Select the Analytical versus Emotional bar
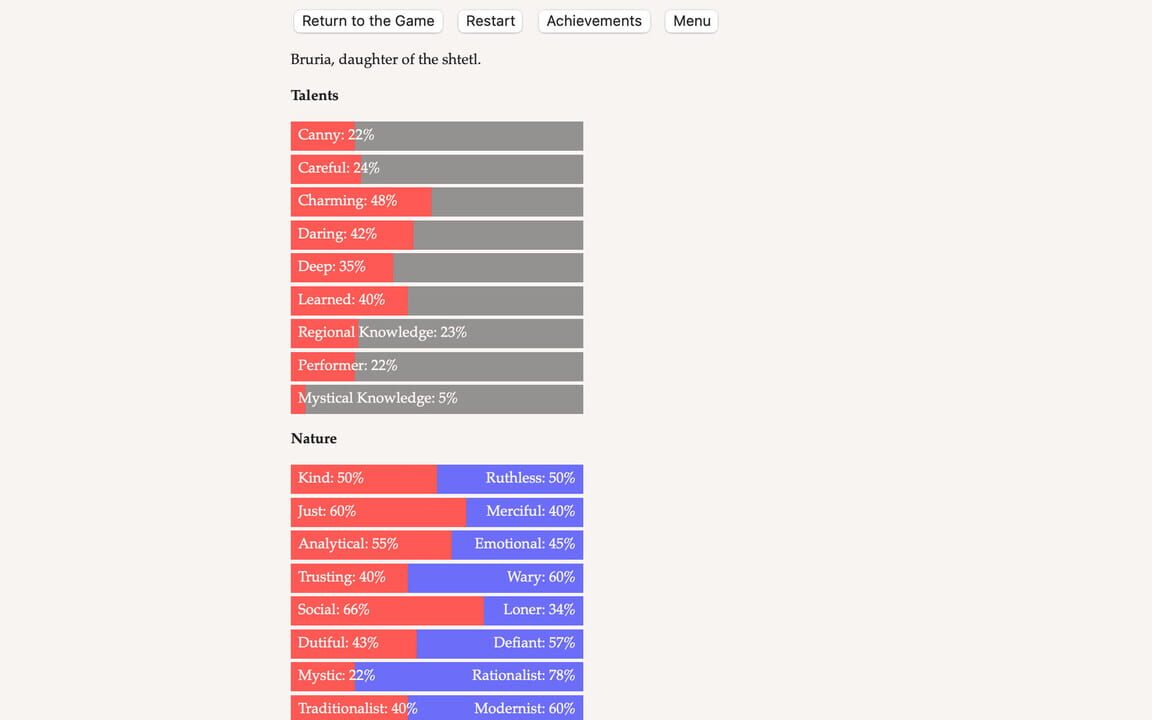 (x=437, y=544)
